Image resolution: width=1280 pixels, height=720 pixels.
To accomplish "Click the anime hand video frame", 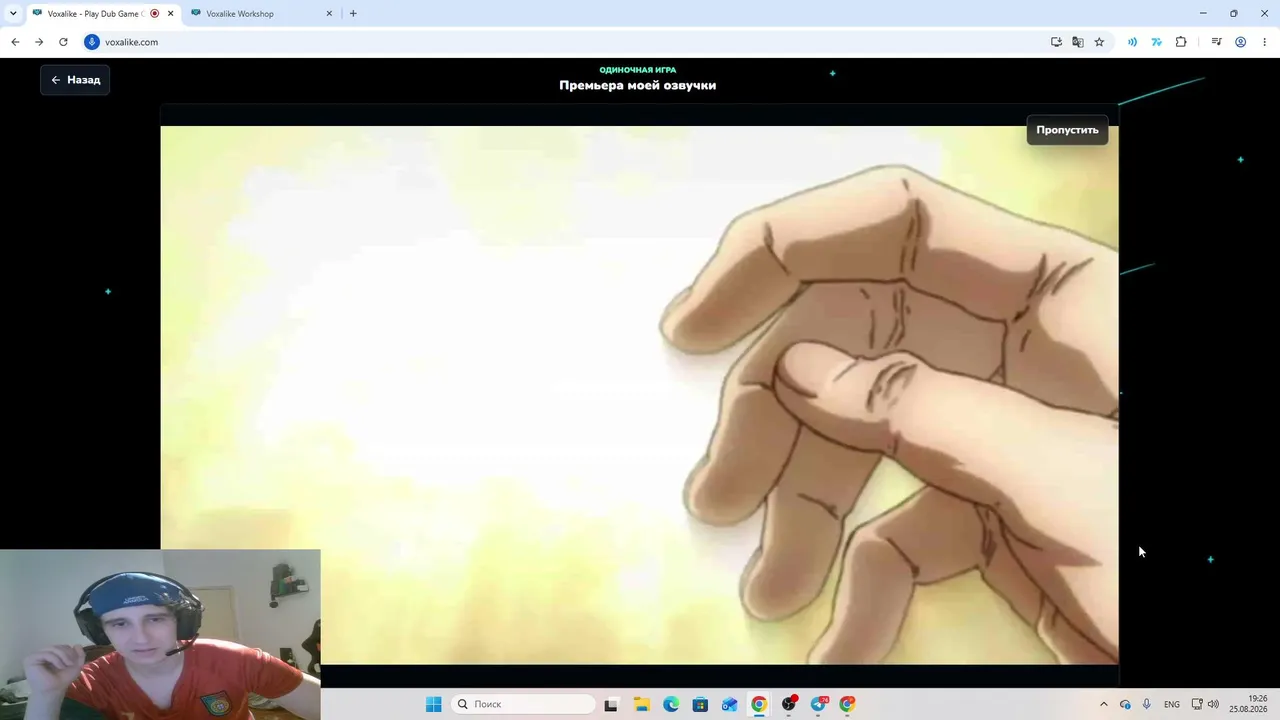I will tap(639, 394).
